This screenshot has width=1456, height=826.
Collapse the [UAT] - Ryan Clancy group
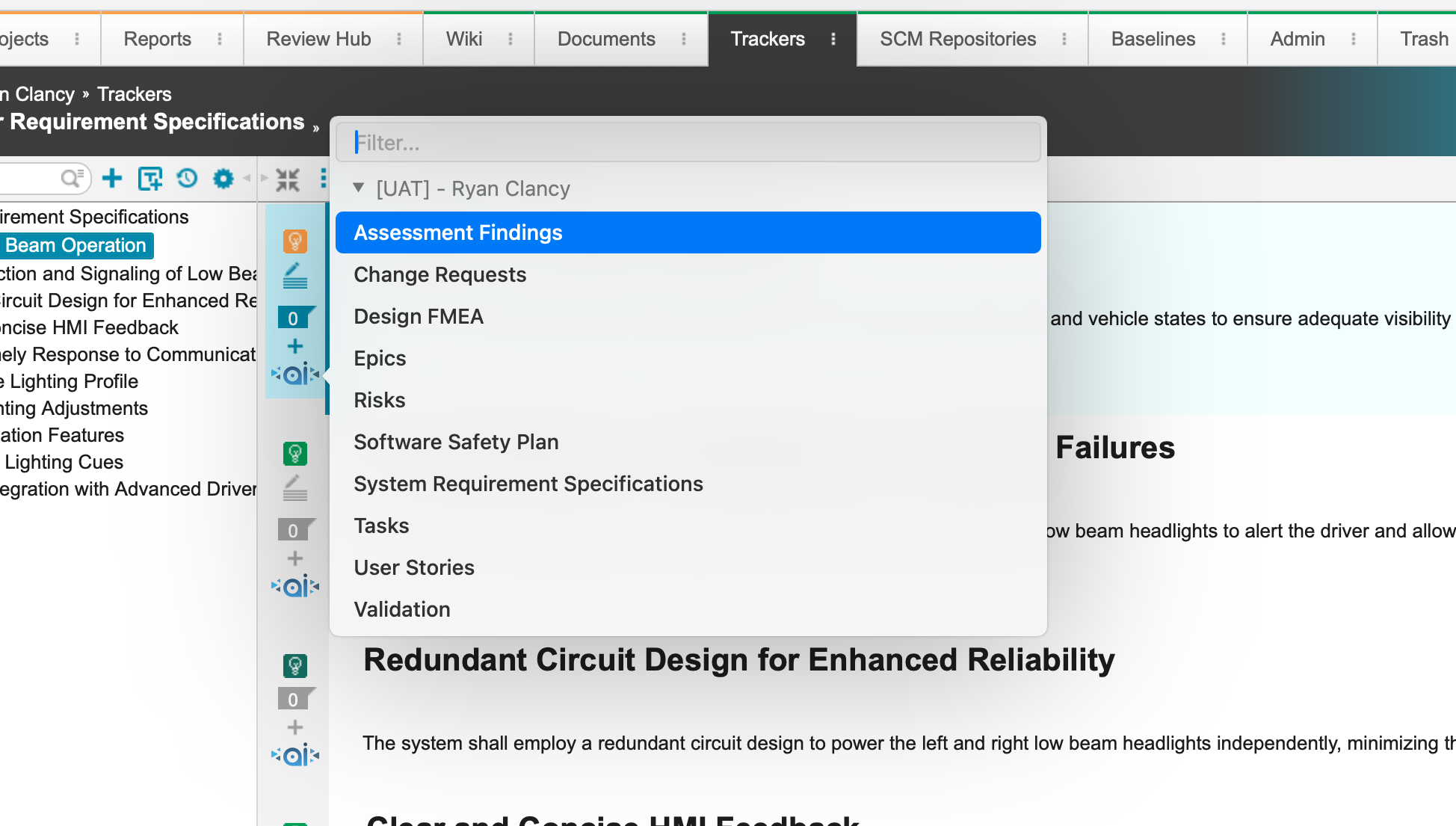click(x=359, y=188)
